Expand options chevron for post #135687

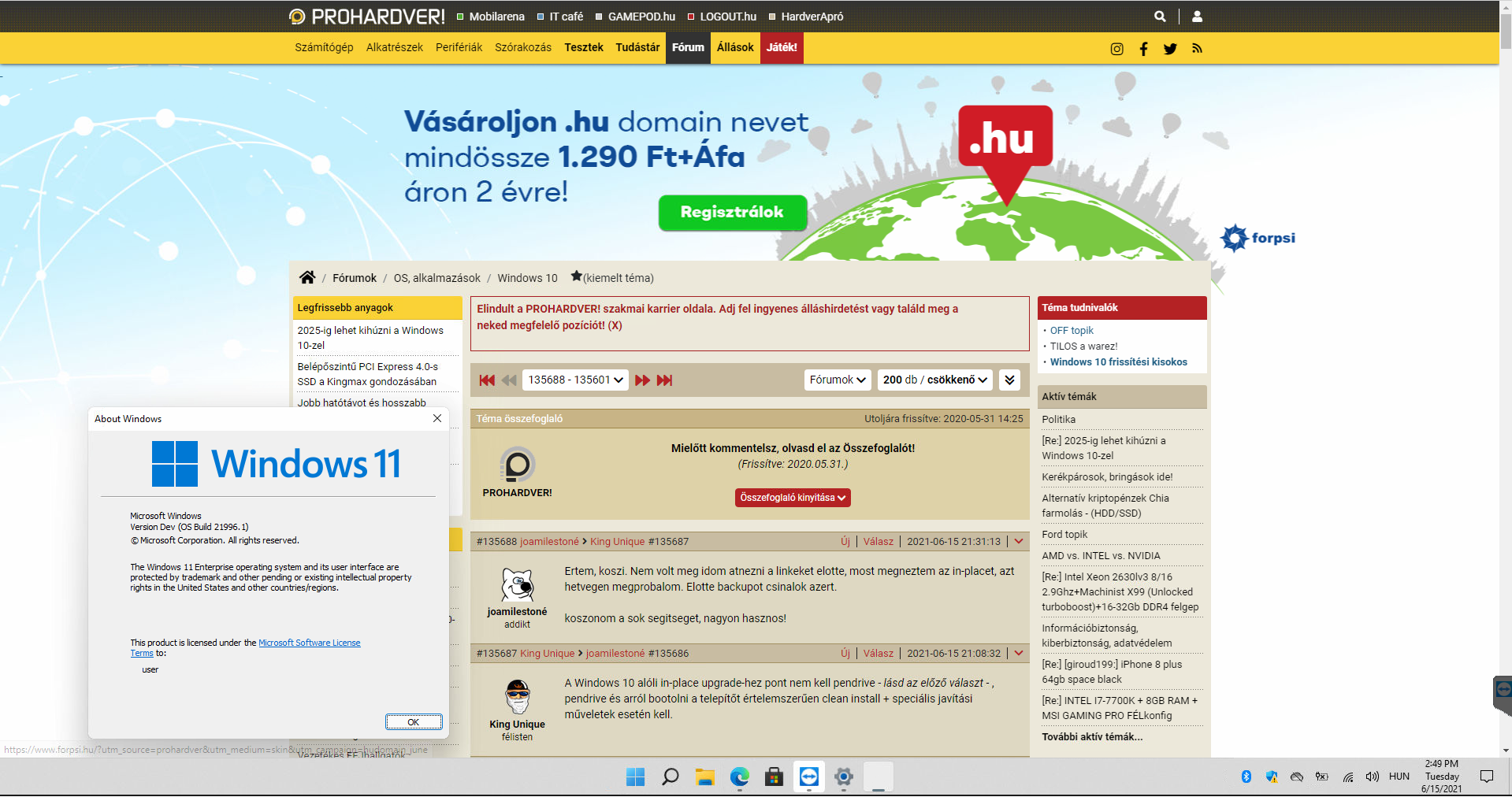[x=1019, y=653]
